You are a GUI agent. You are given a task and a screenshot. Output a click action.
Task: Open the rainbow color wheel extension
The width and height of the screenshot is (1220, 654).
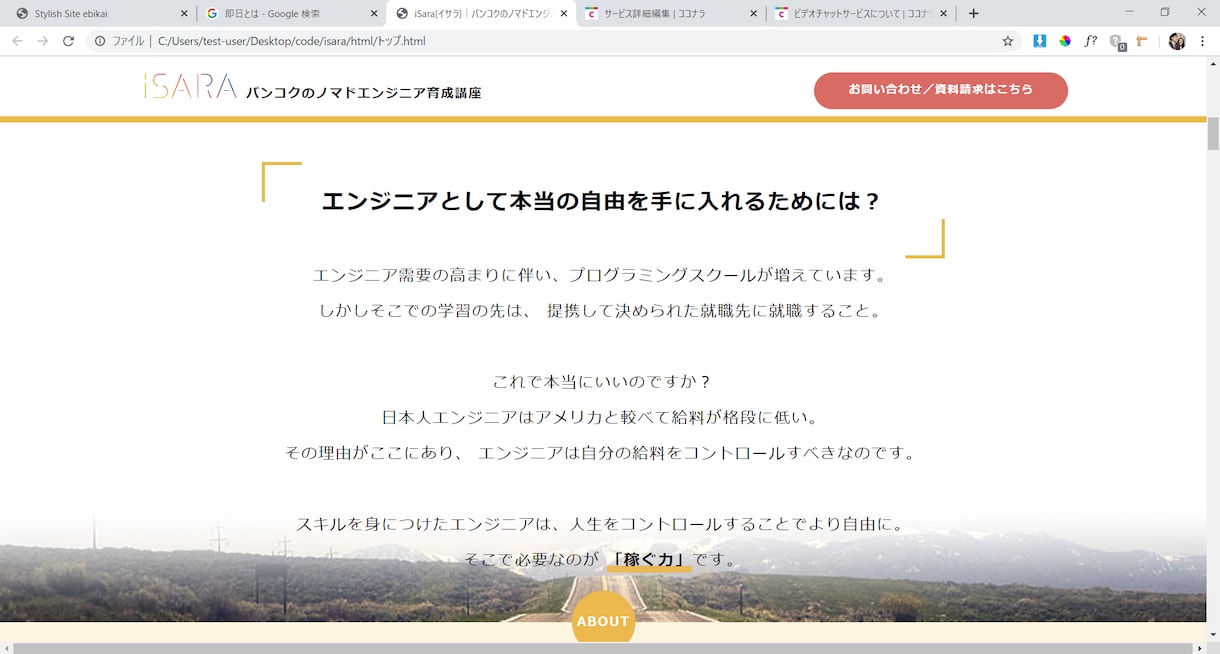(x=1065, y=41)
